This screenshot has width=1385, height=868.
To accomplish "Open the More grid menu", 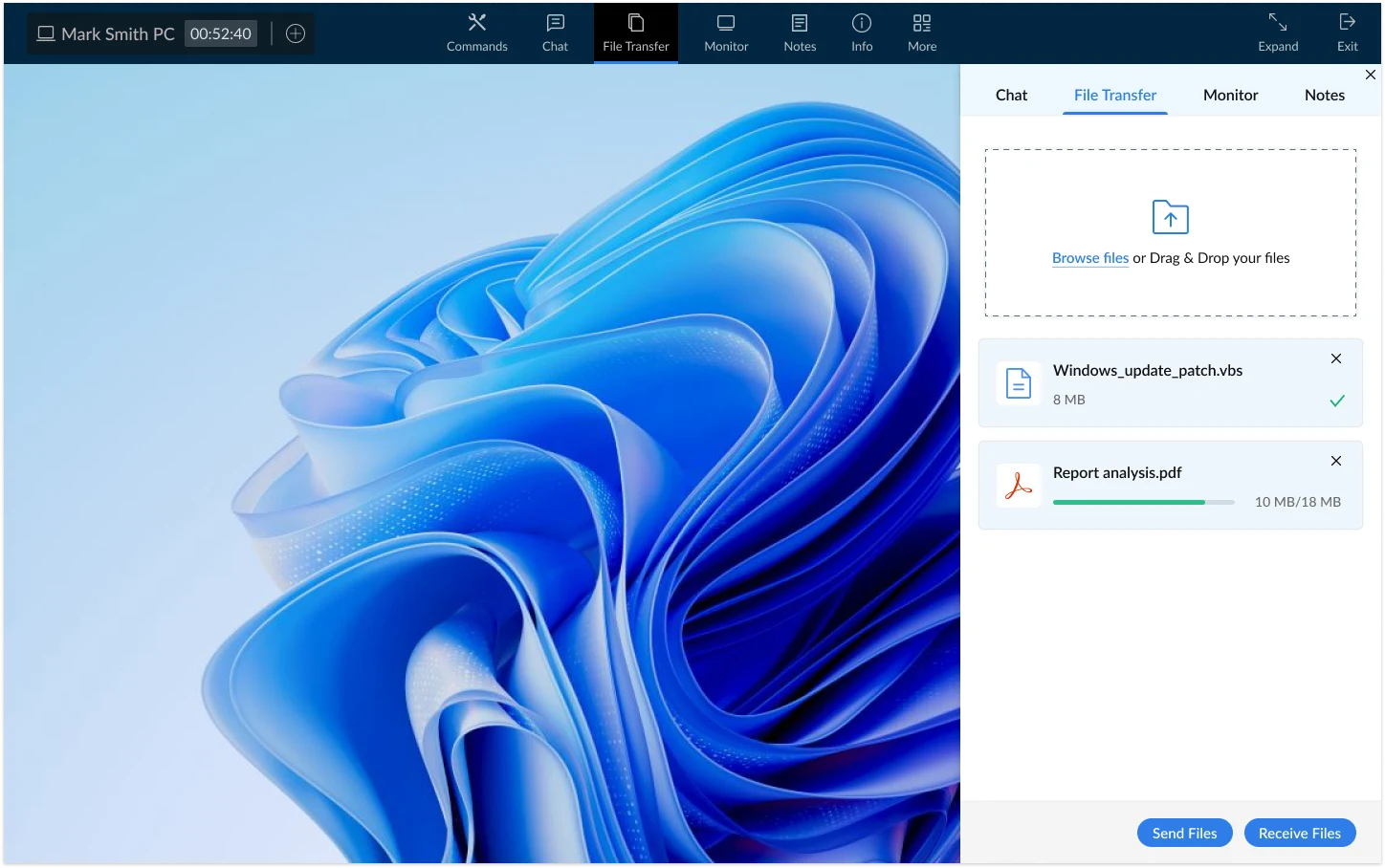I will (922, 33).
